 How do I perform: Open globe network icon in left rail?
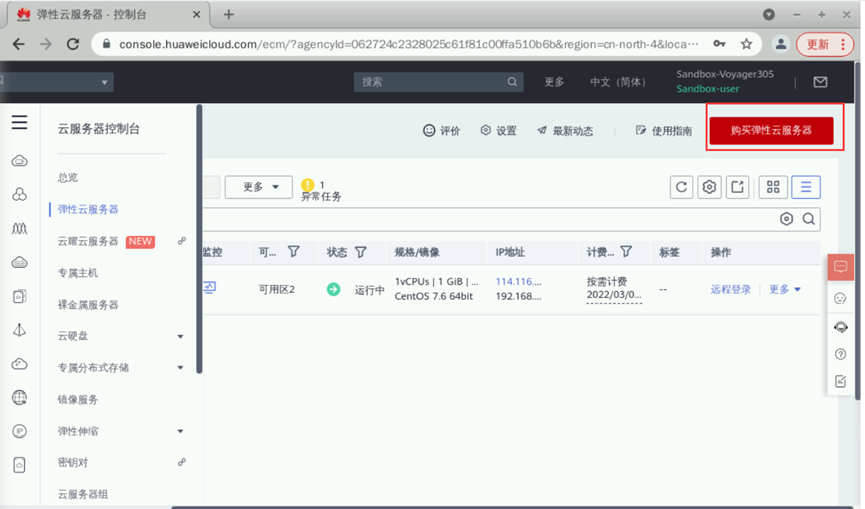pyautogui.click(x=19, y=397)
